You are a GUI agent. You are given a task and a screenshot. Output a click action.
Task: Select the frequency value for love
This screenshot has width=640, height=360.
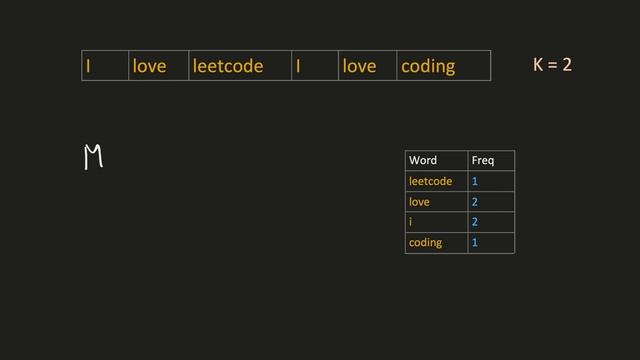(491, 202)
